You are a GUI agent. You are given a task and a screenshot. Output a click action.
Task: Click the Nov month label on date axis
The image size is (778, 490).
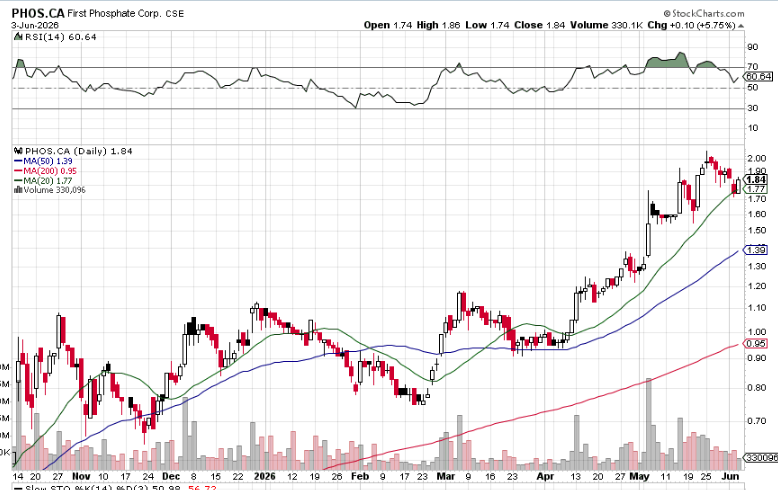tap(81, 476)
